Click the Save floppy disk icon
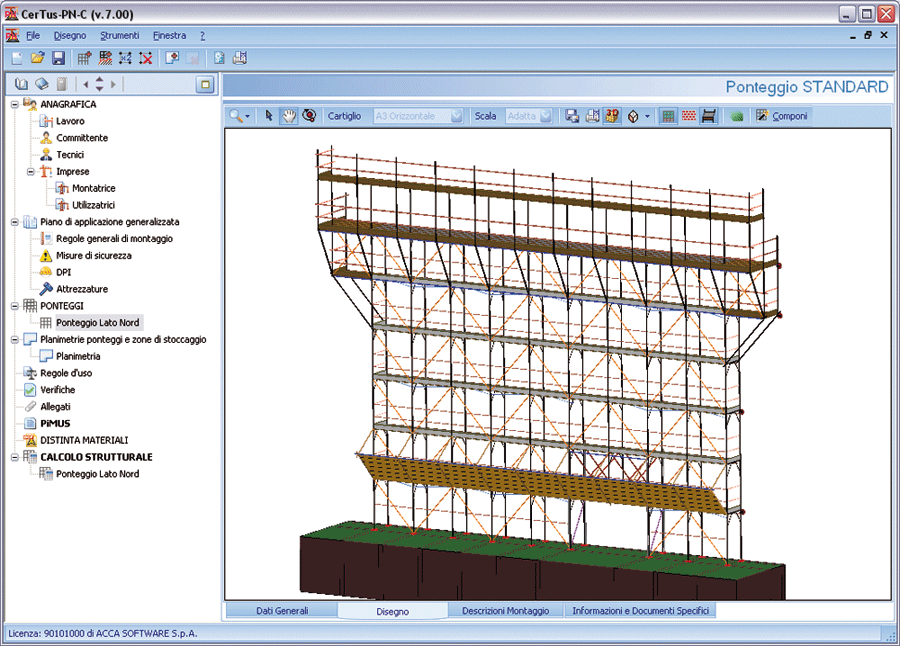 pyautogui.click(x=58, y=58)
